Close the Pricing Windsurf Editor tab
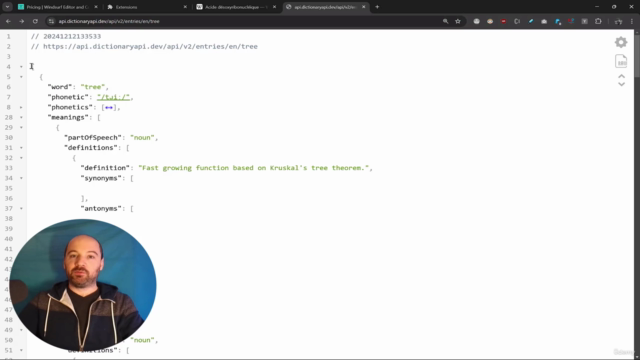Viewport: 640px width, 360px height. click(x=96, y=7)
